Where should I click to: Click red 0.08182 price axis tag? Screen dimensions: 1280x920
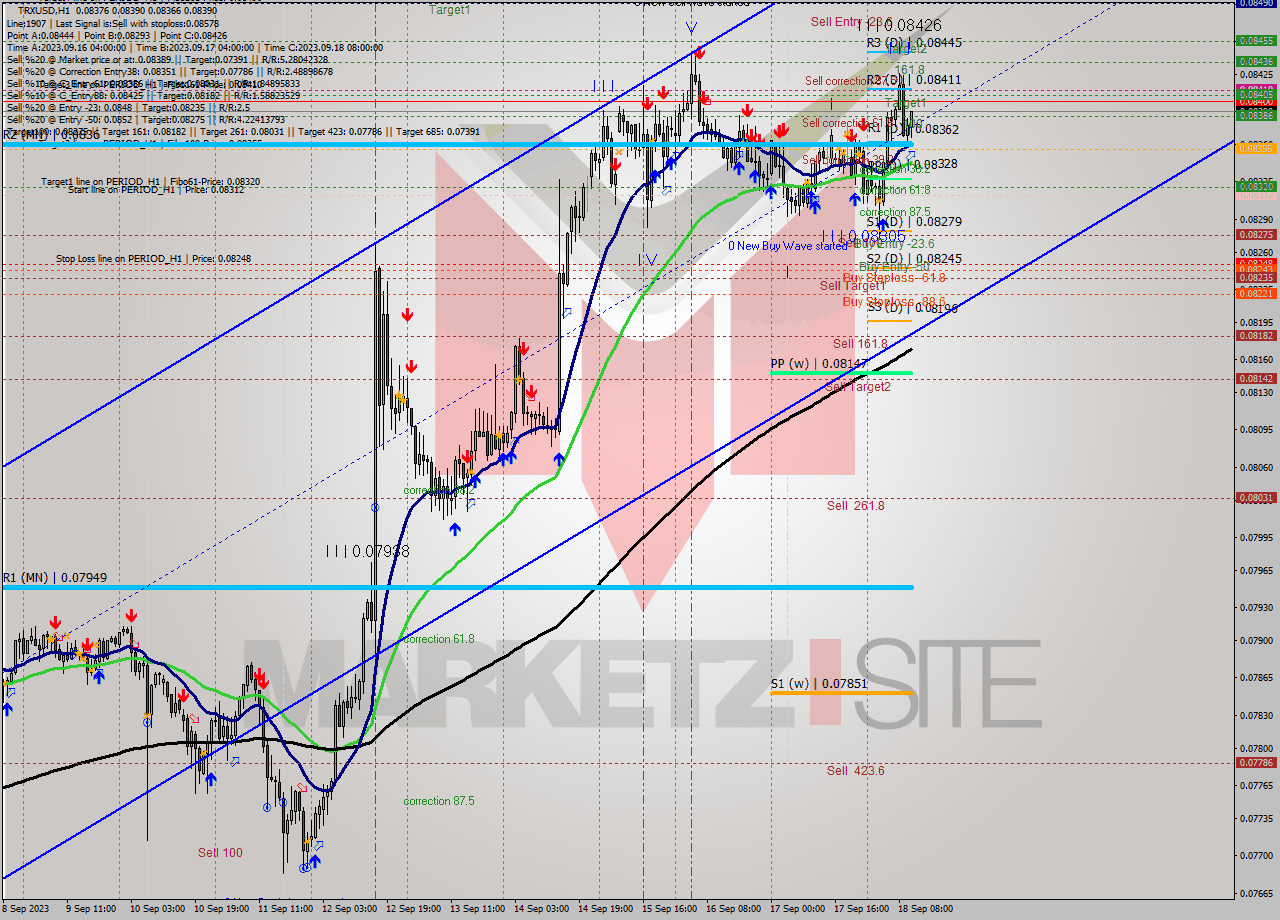coord(1256,336)
